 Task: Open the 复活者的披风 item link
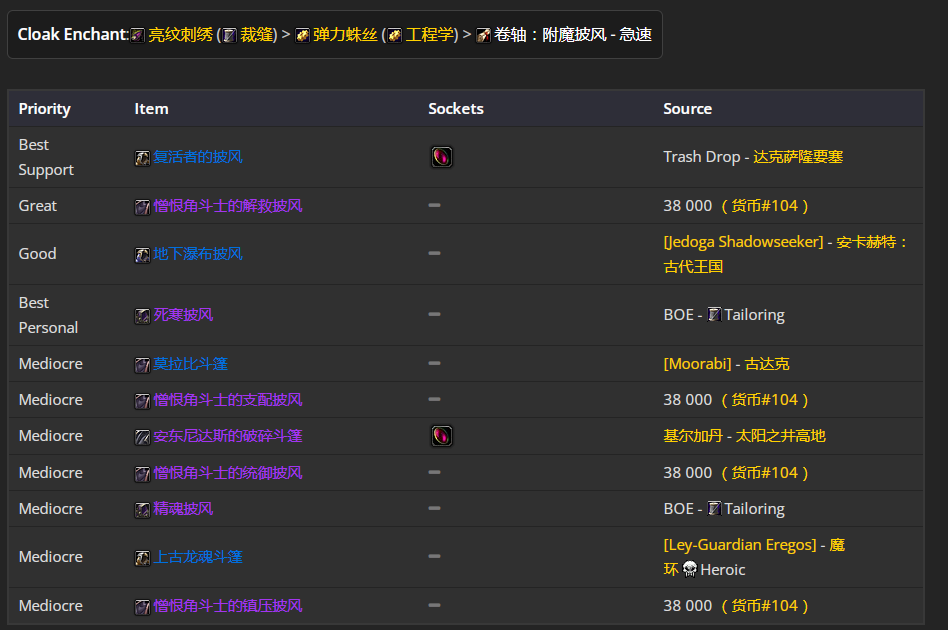pos(198,157)
